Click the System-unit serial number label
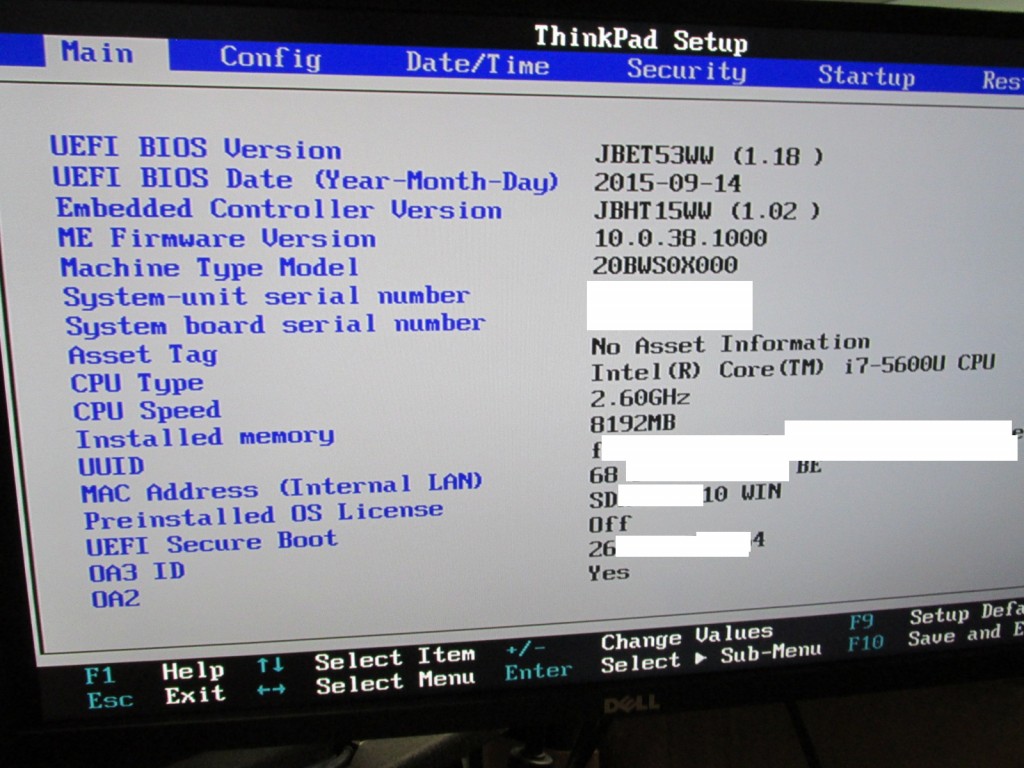The image size is (1024, 768). point(266,296)
